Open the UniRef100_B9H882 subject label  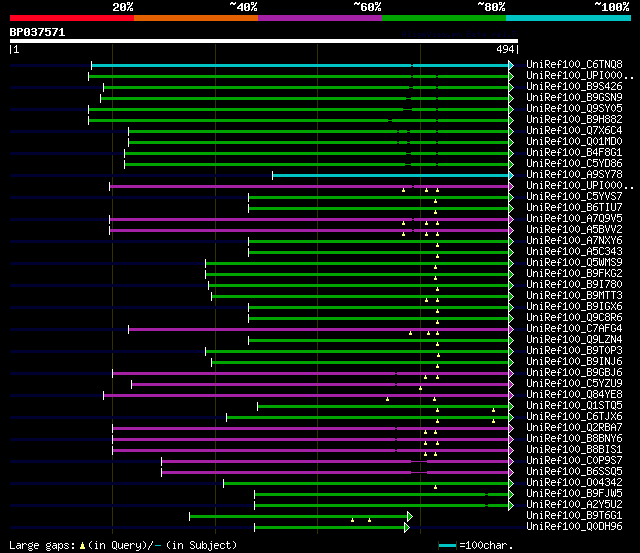click(x=574, y=120)
